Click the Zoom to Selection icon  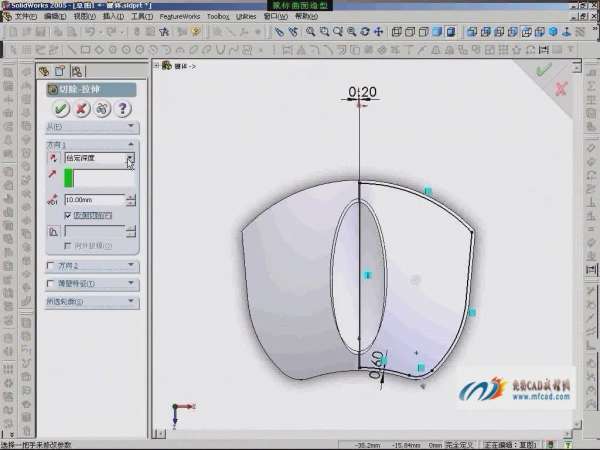pyautogui.click(x=352, y=32)
